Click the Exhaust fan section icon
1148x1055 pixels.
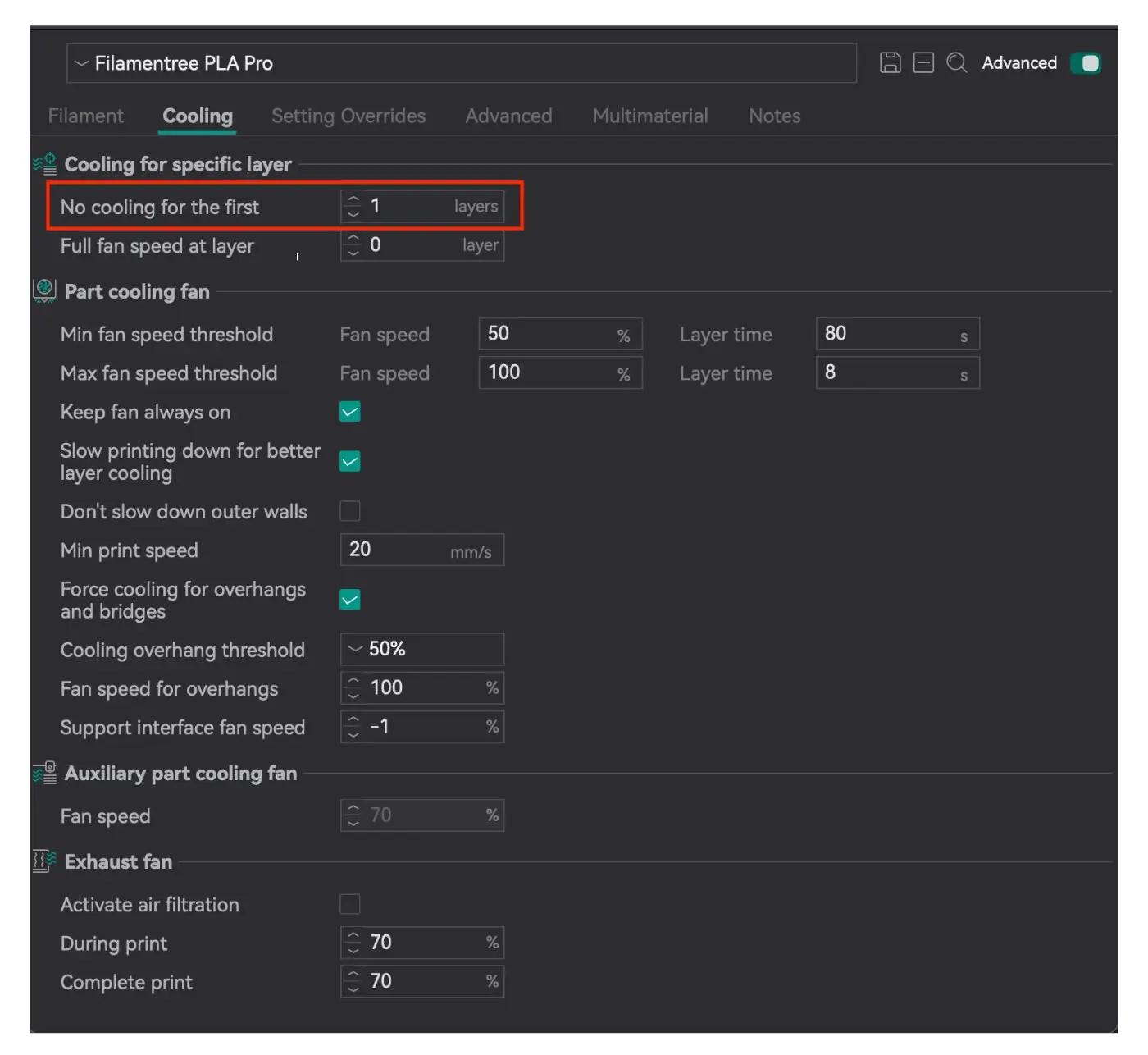coord(44,861)
